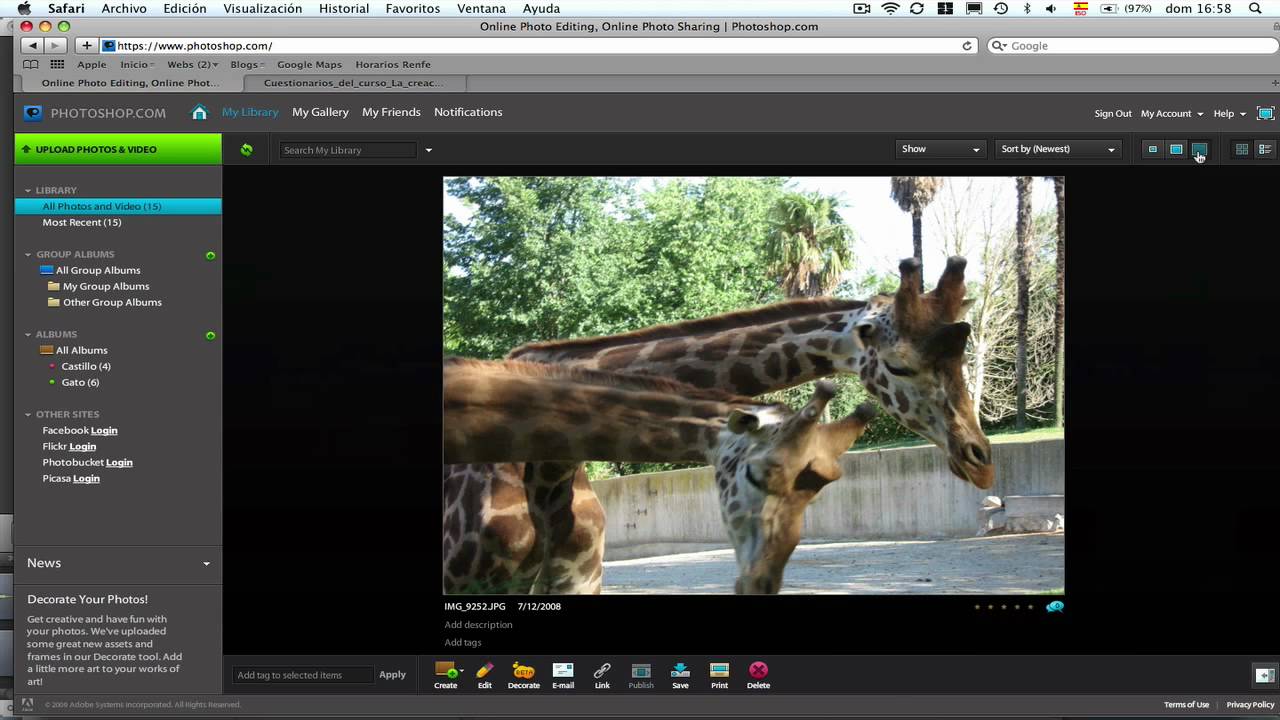Select the medium thumbnail size view
The height and width of the screenshot is (720, 1280).
1176,149
